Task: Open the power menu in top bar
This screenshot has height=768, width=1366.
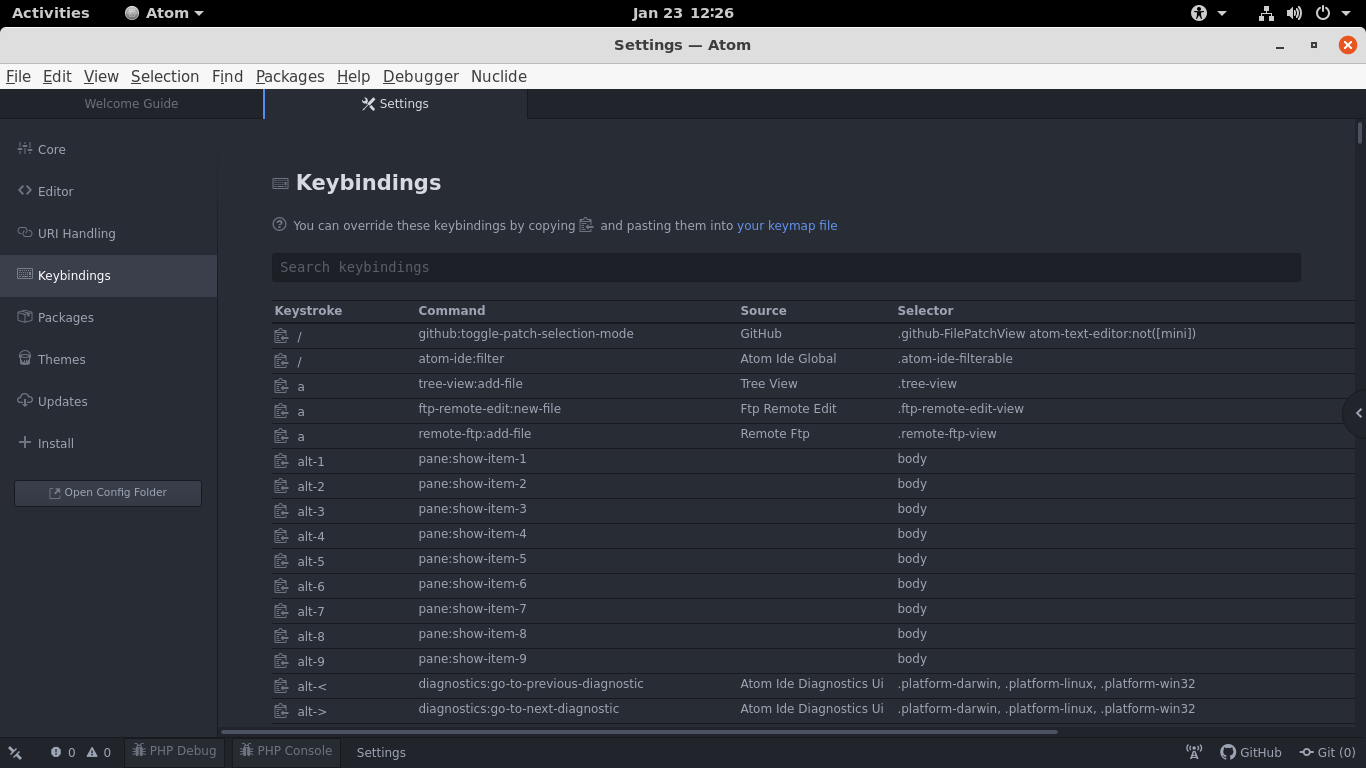Action: click(x=1331, y=13)
